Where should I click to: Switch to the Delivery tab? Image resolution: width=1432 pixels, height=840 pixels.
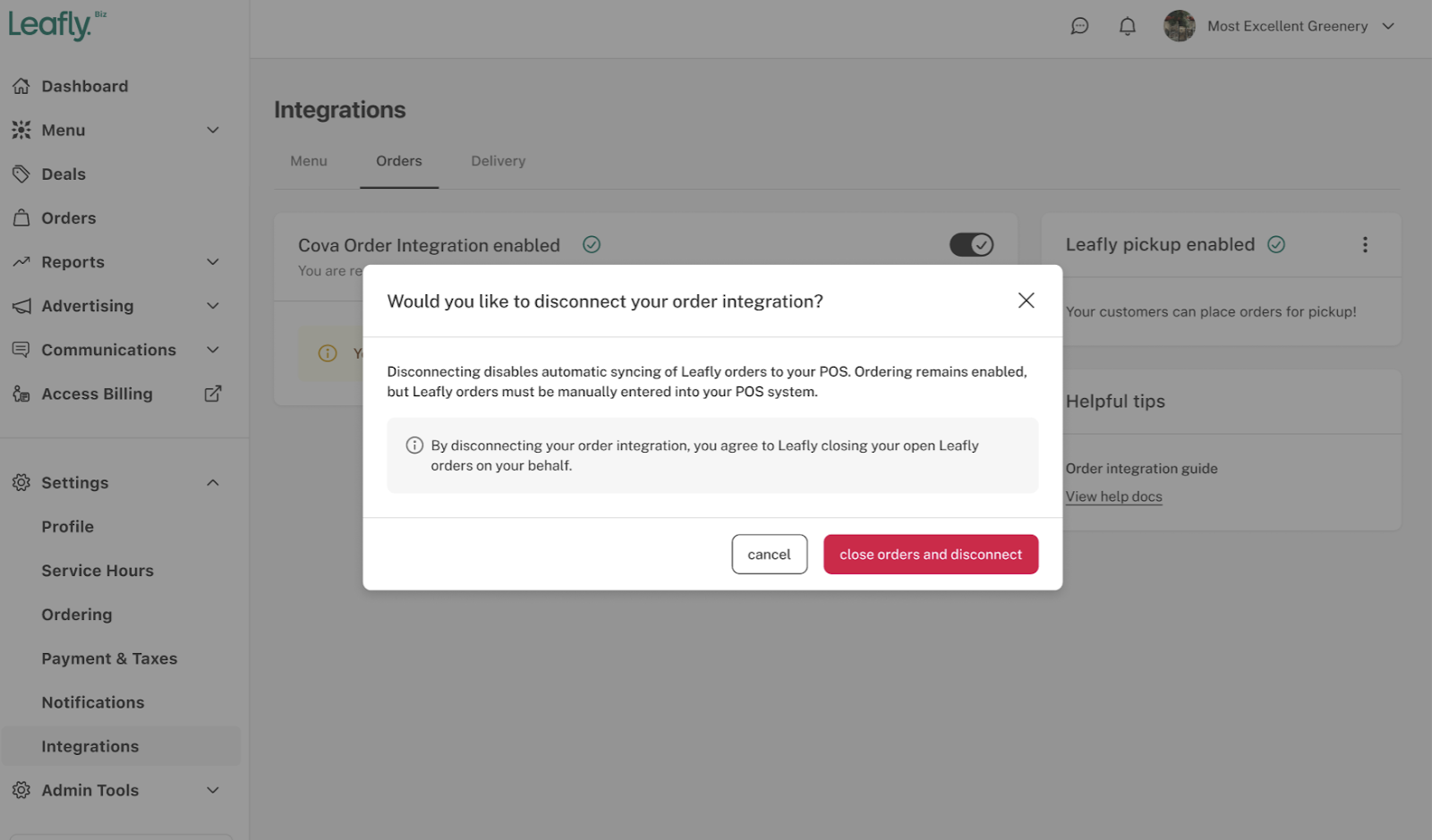tap(498, 161)
